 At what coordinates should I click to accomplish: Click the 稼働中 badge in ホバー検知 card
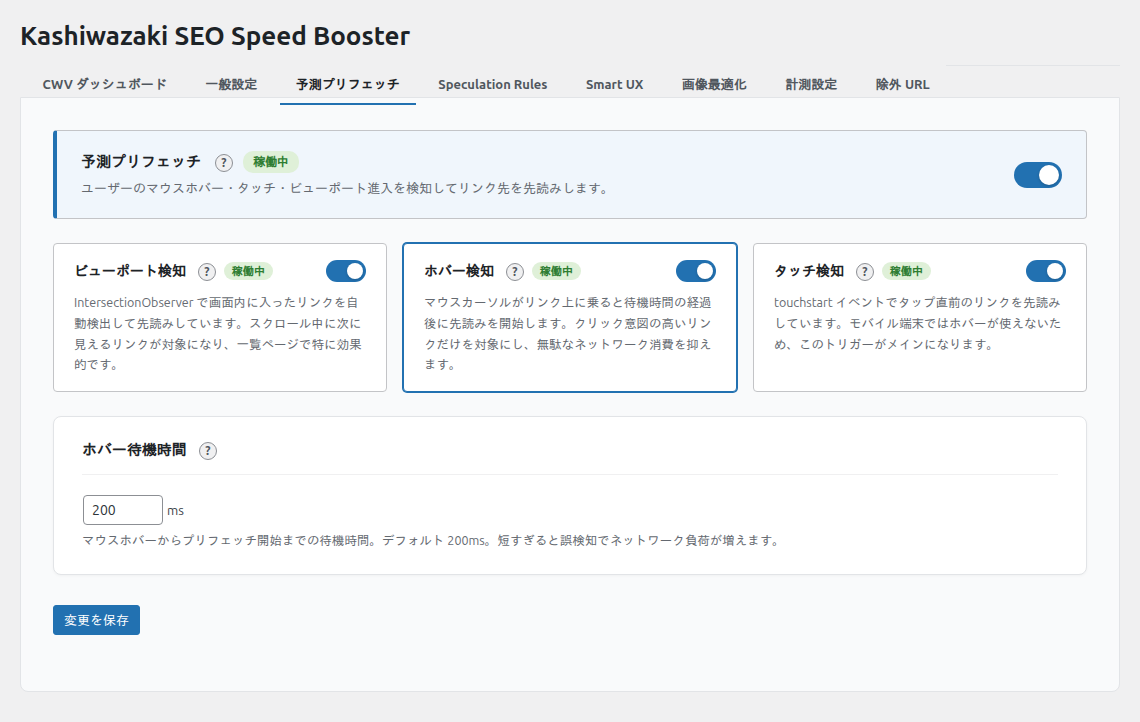click(x=556, y=271)
